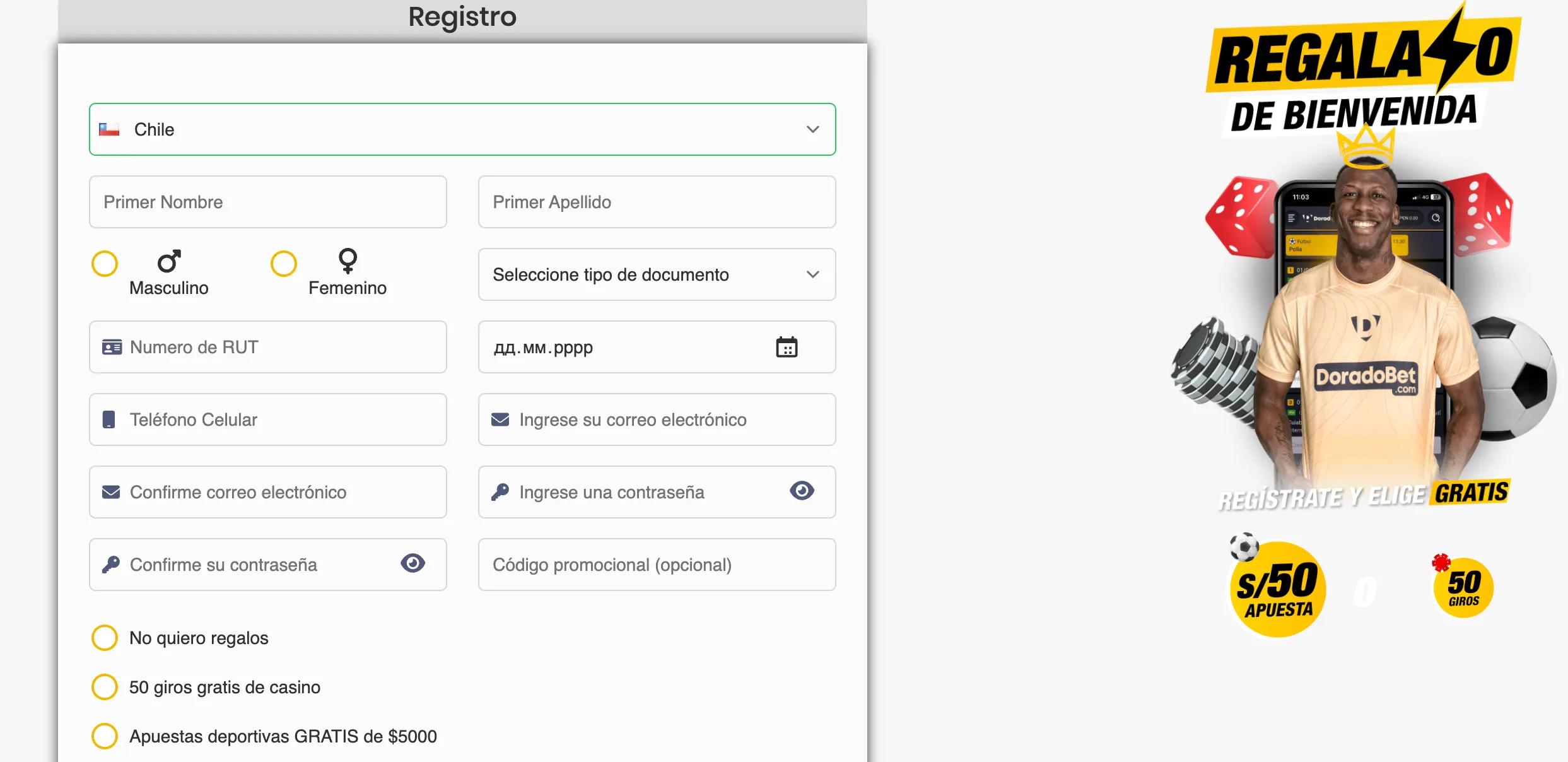Select the Masculino radio button
This screenshot has width=1568, height=762.
(105, 263)
